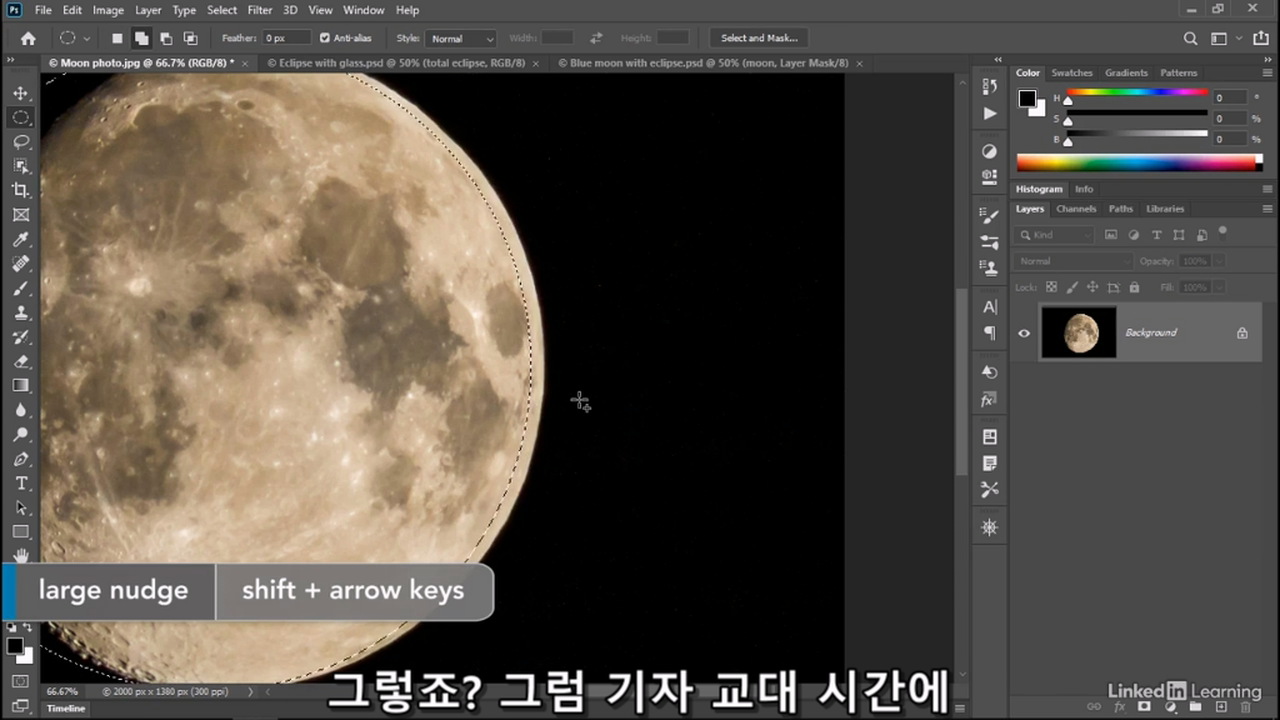Open the layer blend mode dropdown
The width and height of the screenshot is (1280, 720).
1073,261
